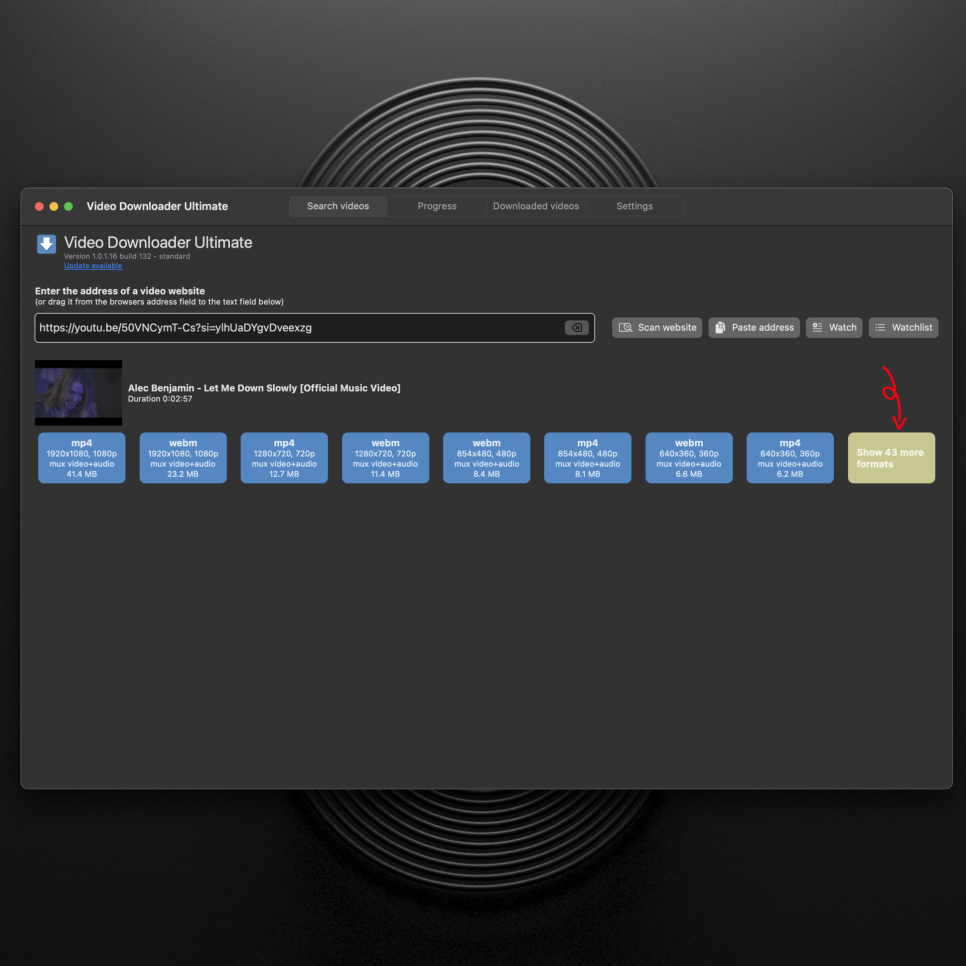Clear the URL field with the delete icon
The image size is (966, 966).
tap(577, 328)
